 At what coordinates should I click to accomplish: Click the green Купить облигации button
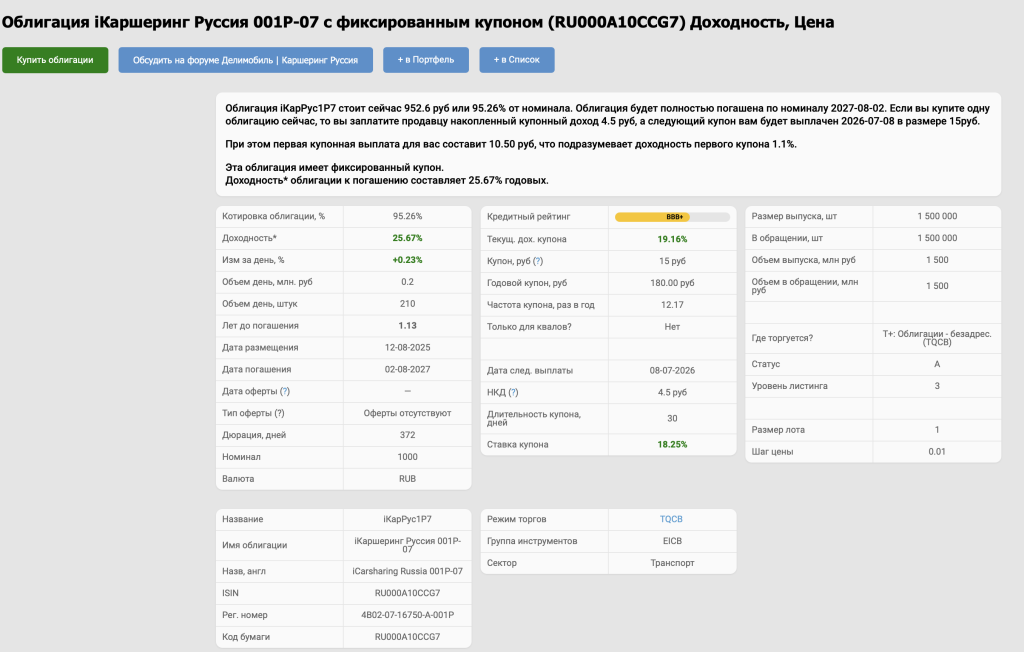click(55, 60)
